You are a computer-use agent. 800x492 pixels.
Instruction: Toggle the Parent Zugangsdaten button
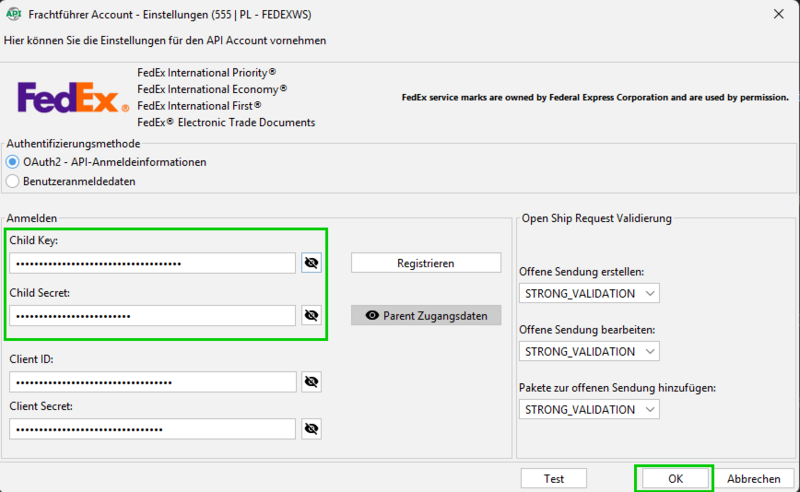(426, 315)
